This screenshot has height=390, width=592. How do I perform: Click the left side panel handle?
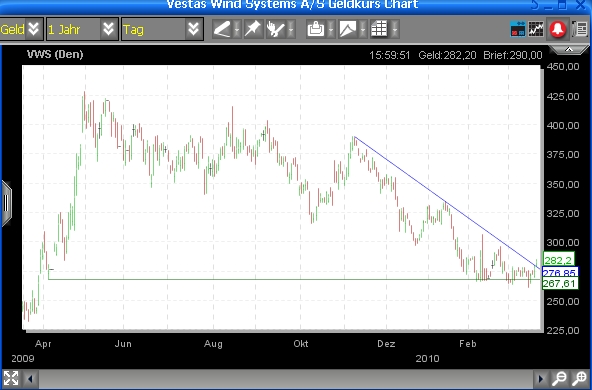(x=6, y=203)
